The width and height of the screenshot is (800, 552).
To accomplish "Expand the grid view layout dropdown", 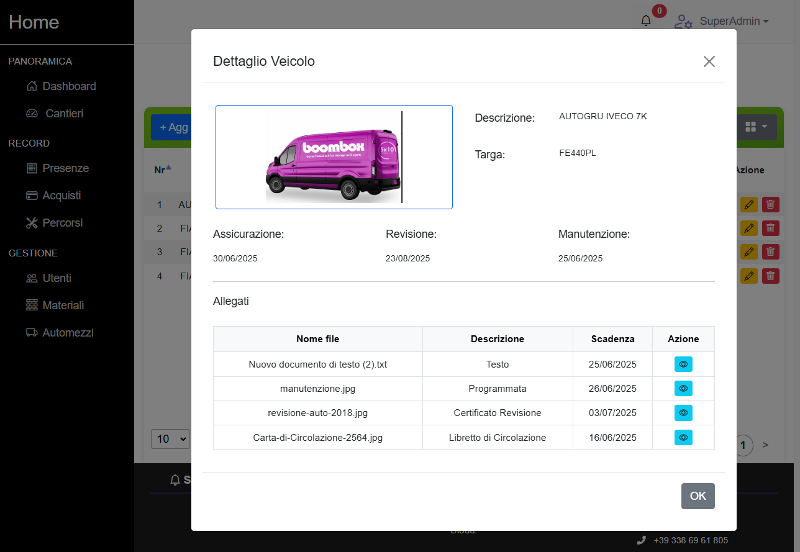I will (x=756, y=127).
